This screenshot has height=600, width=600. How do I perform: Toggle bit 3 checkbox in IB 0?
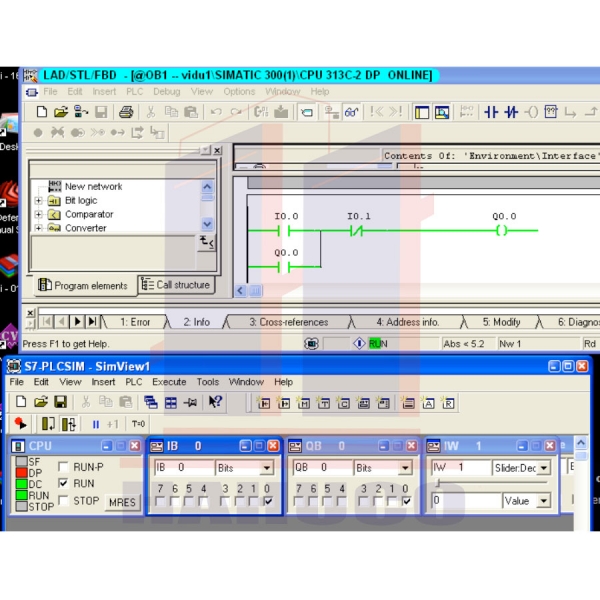[x=225, y=501]
